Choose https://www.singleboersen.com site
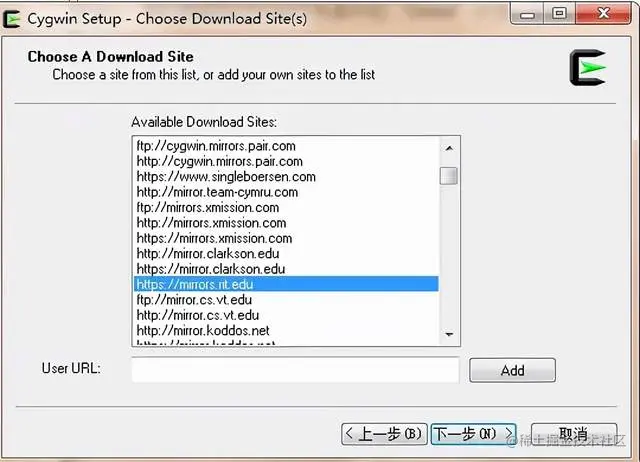The width and height of the screenshot is (640, 462). [x=286, y=177]
